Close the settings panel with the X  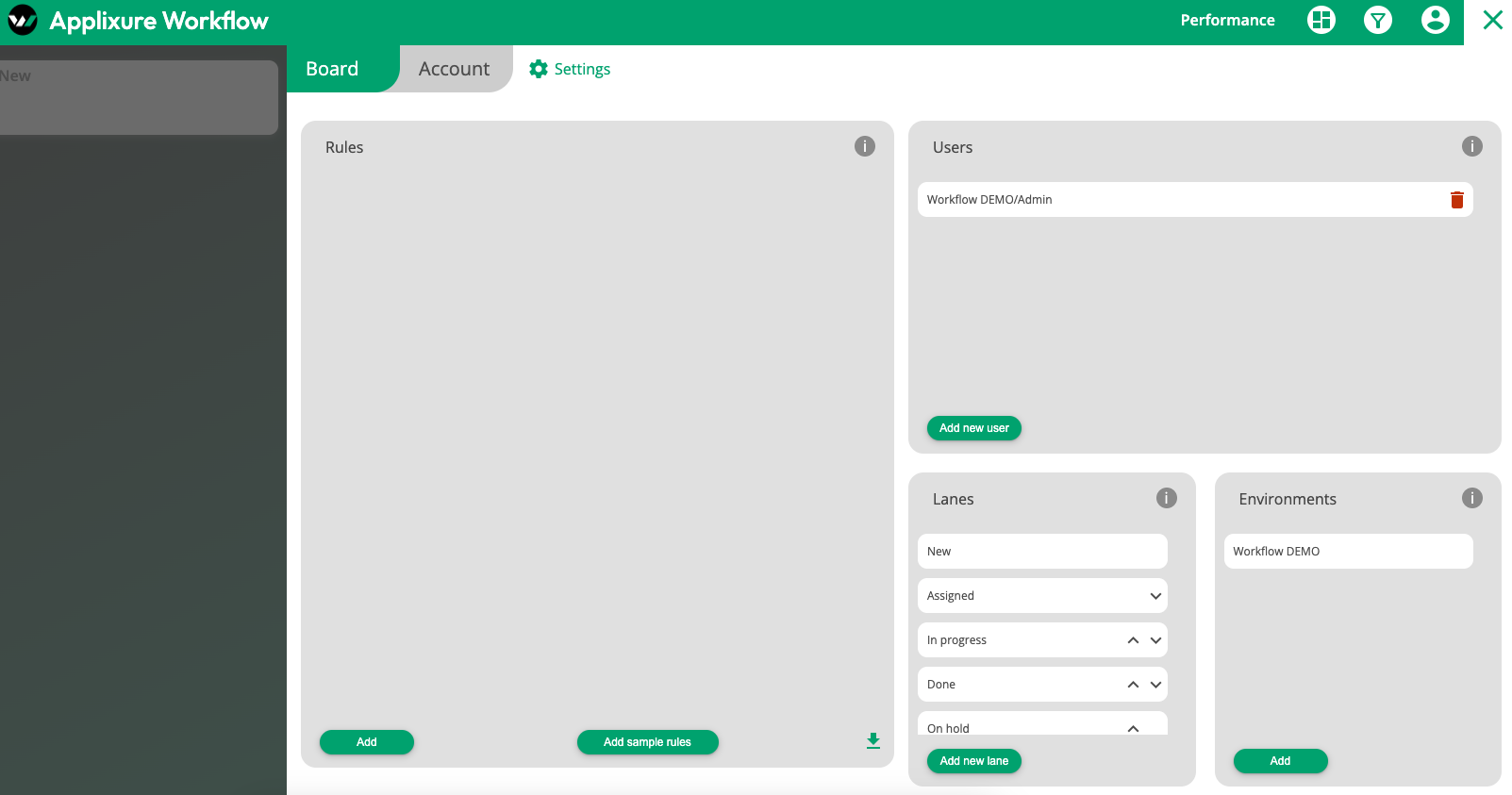click(1492, 20)
